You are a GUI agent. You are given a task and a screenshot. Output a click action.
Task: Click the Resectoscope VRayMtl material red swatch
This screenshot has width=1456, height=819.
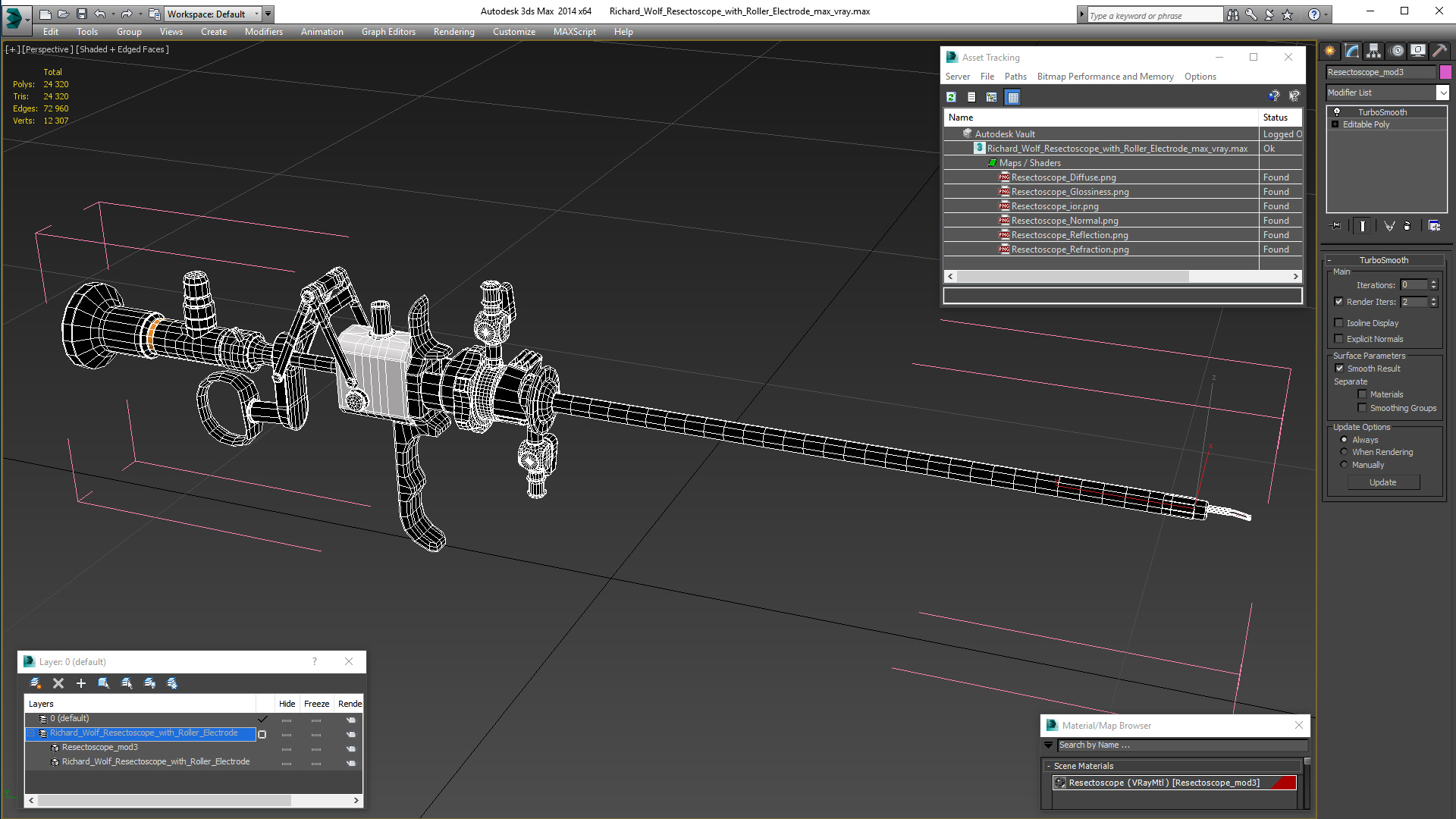pyautogui.click(x=1284, y=783)
